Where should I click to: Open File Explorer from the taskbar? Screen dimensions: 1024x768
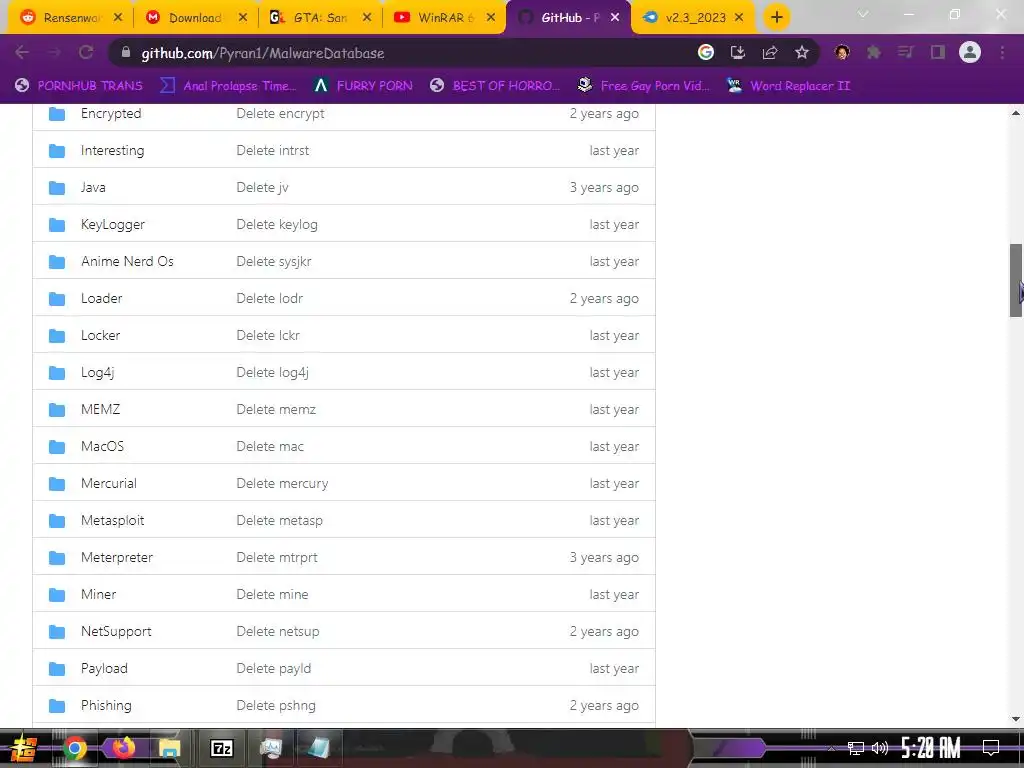[170, 748]
